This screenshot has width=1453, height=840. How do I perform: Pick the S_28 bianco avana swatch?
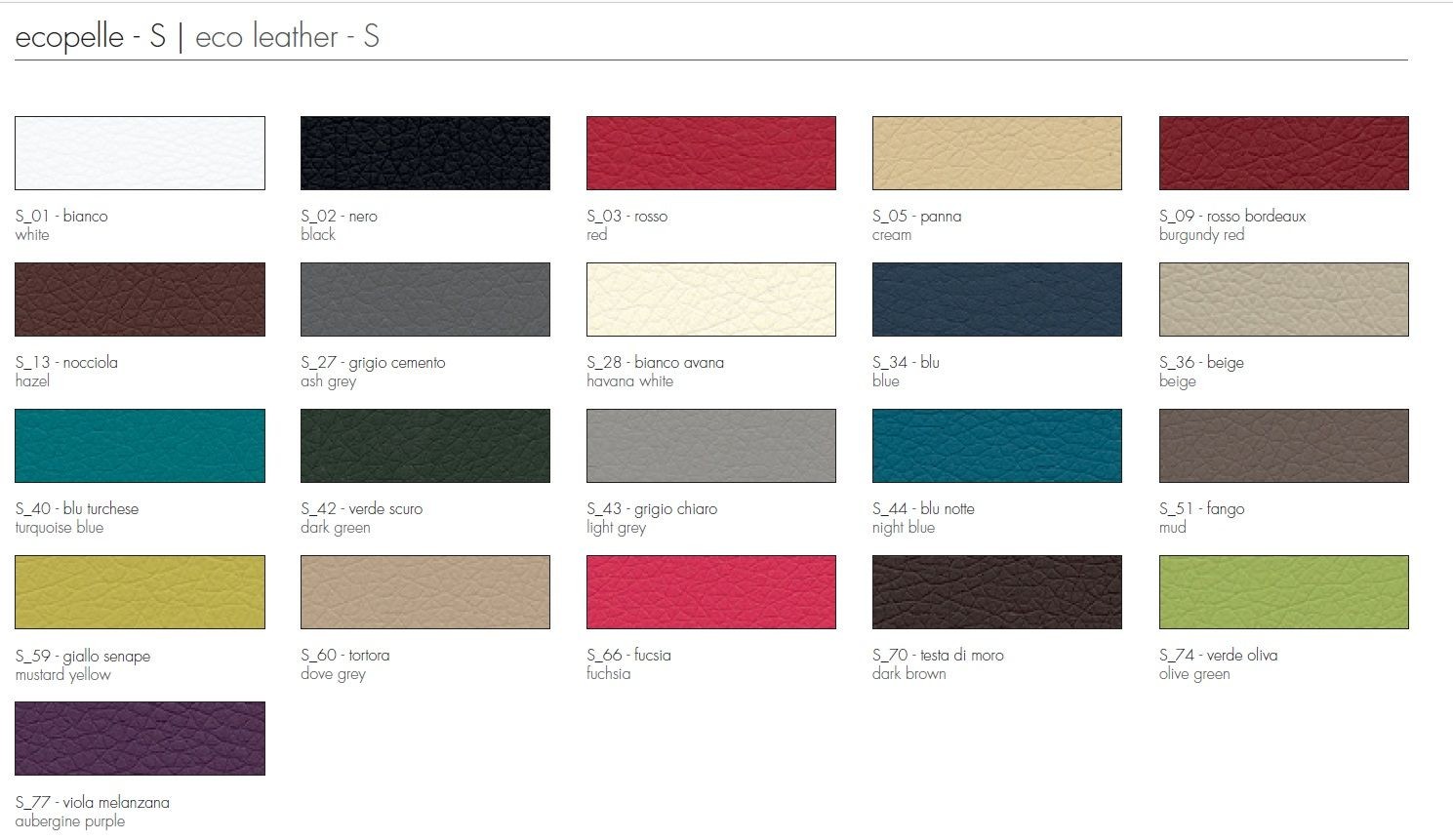(x=711, y=300)
